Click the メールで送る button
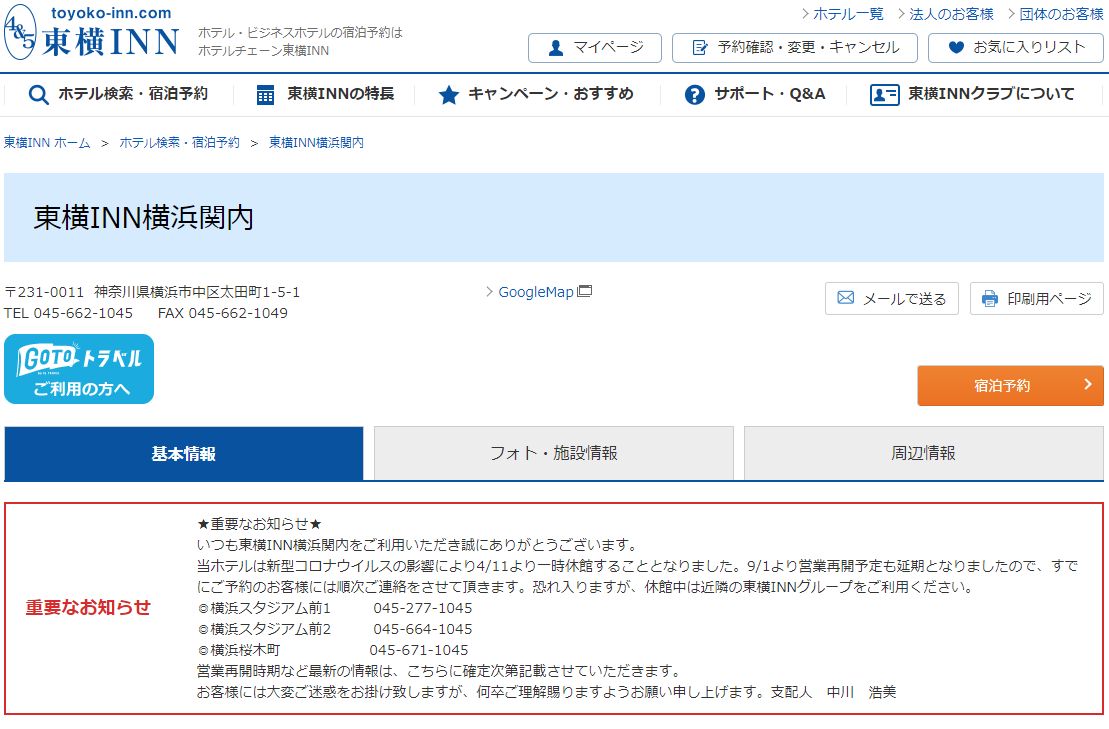This screenshot has width=1109, height=729. pyautogui.click(x=891, y=298)
